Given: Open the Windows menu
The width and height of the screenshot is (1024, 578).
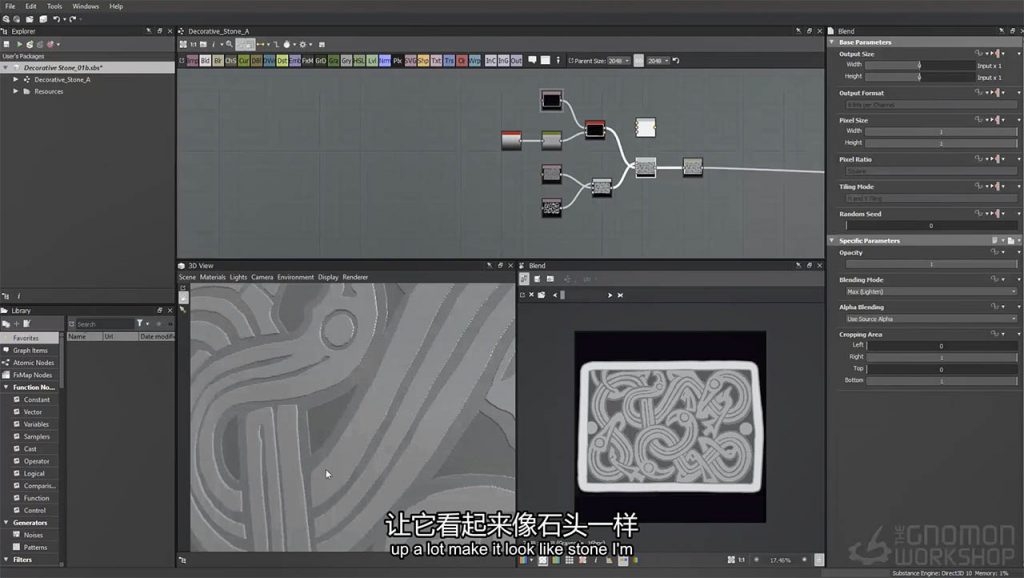Looking at the screenshot, I should [x=86, y=7].
